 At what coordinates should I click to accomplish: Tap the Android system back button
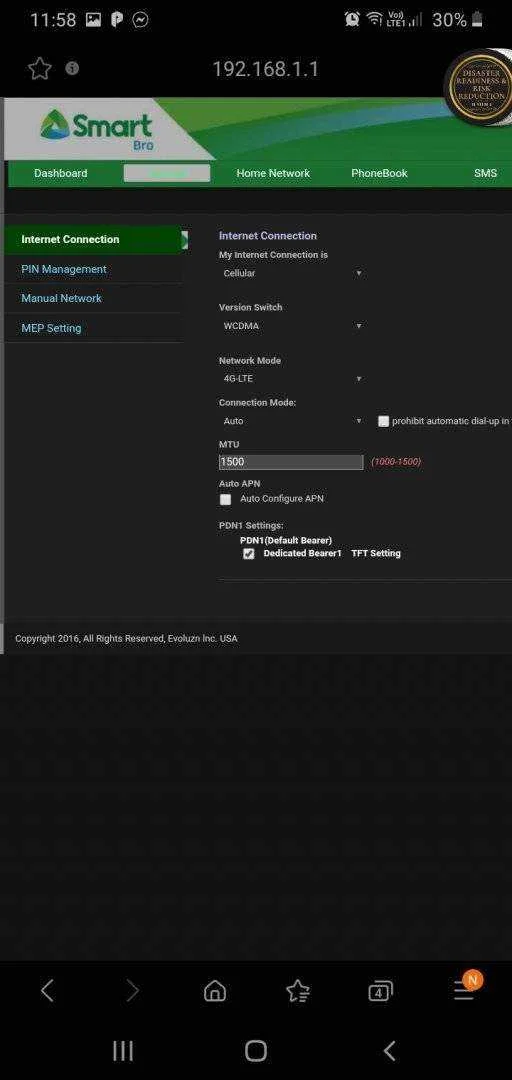tap(389, 1051)
